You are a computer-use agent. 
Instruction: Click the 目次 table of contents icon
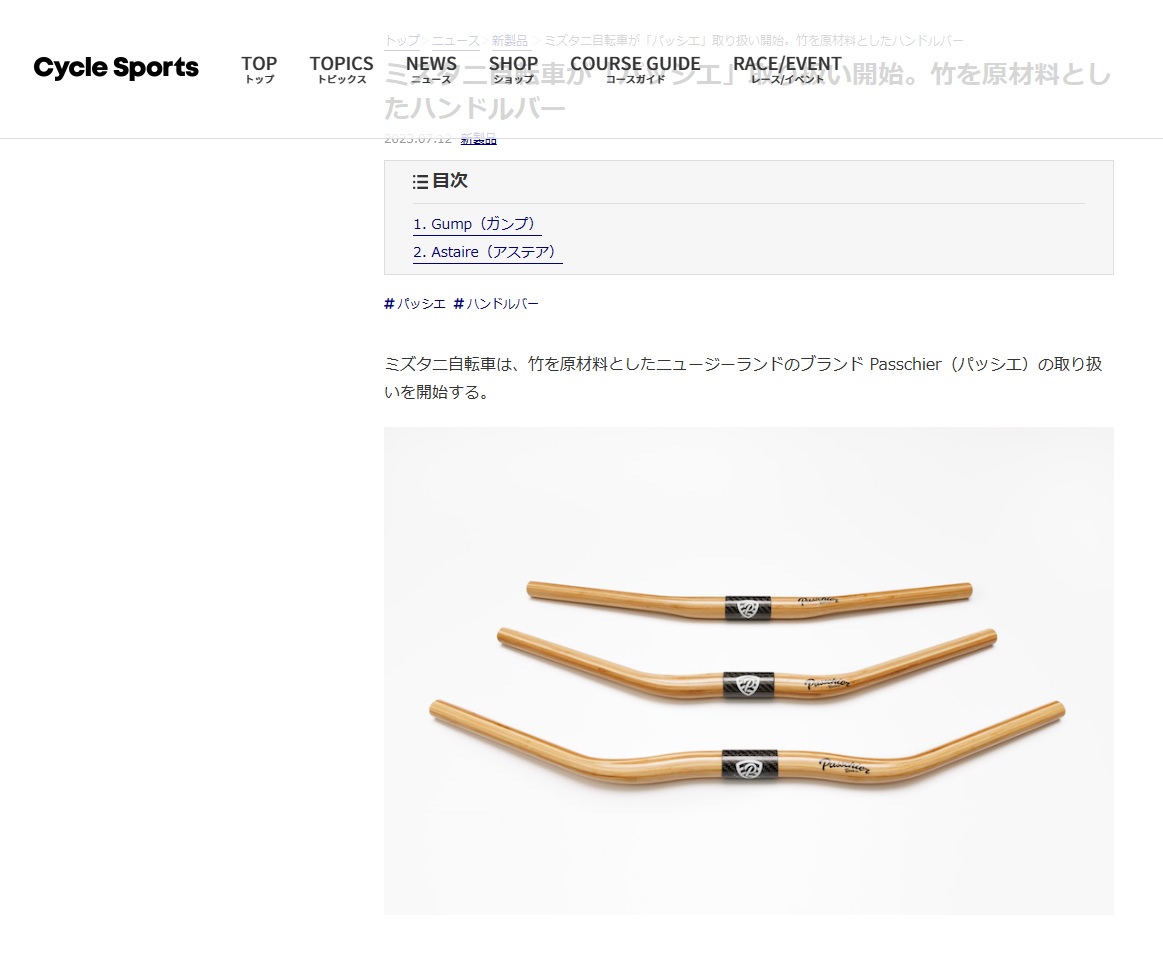pyautogui.click(x=420, y=182)
